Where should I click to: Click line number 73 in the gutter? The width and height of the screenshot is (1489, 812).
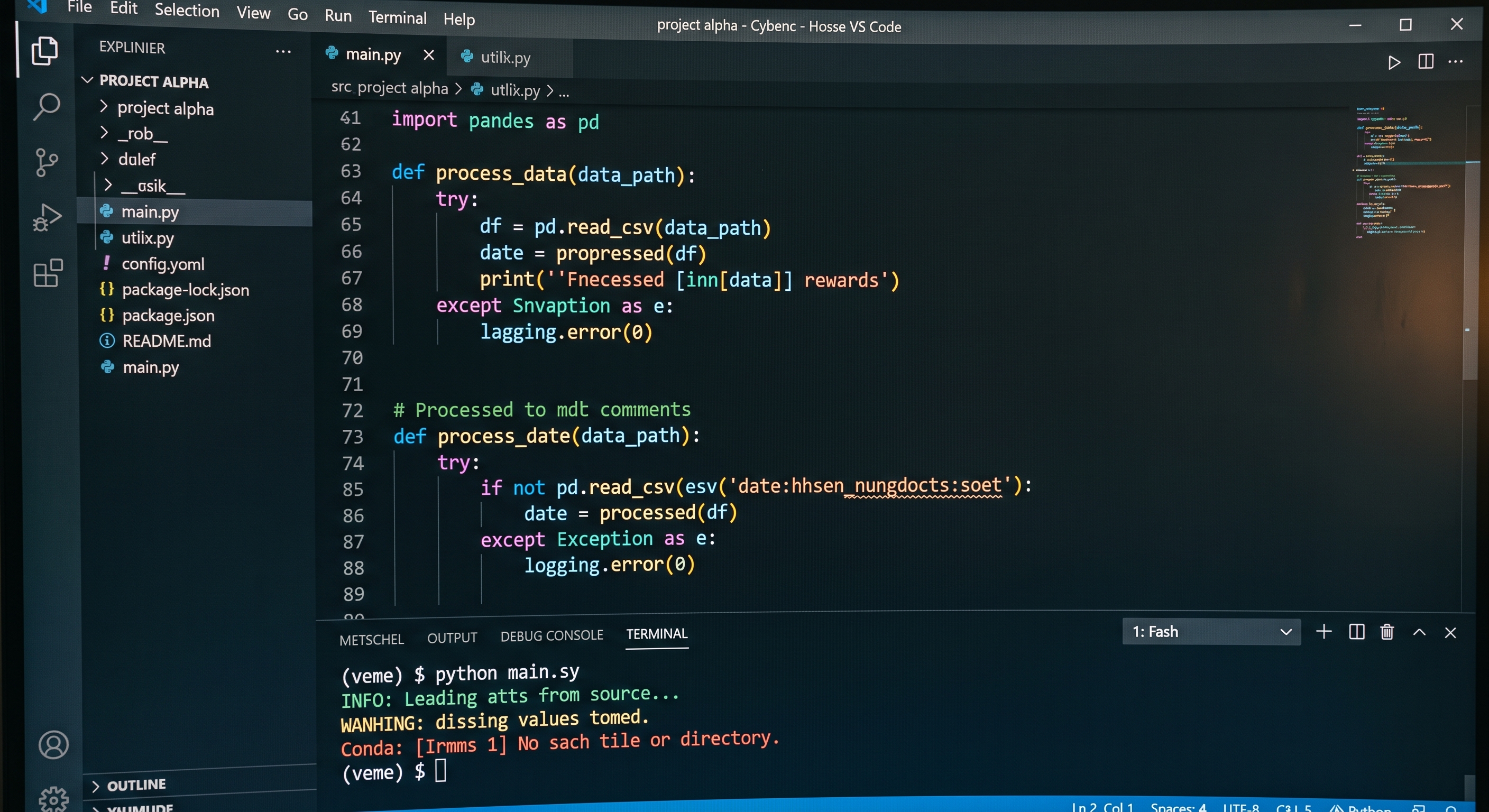353,437
